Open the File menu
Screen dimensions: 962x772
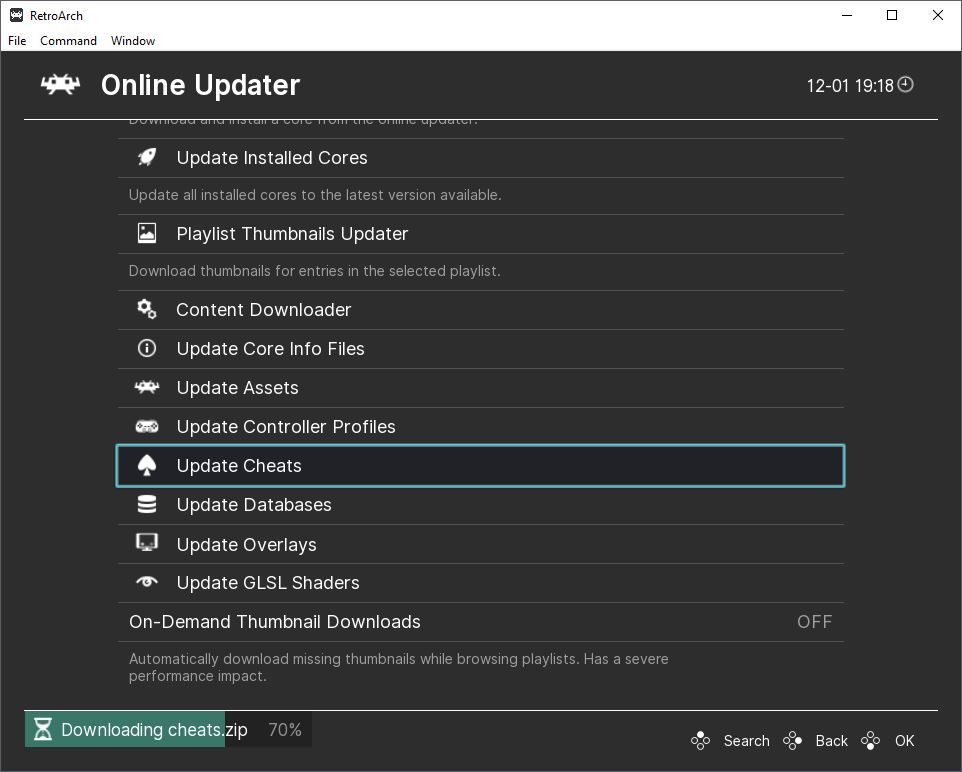click(17, 41)
